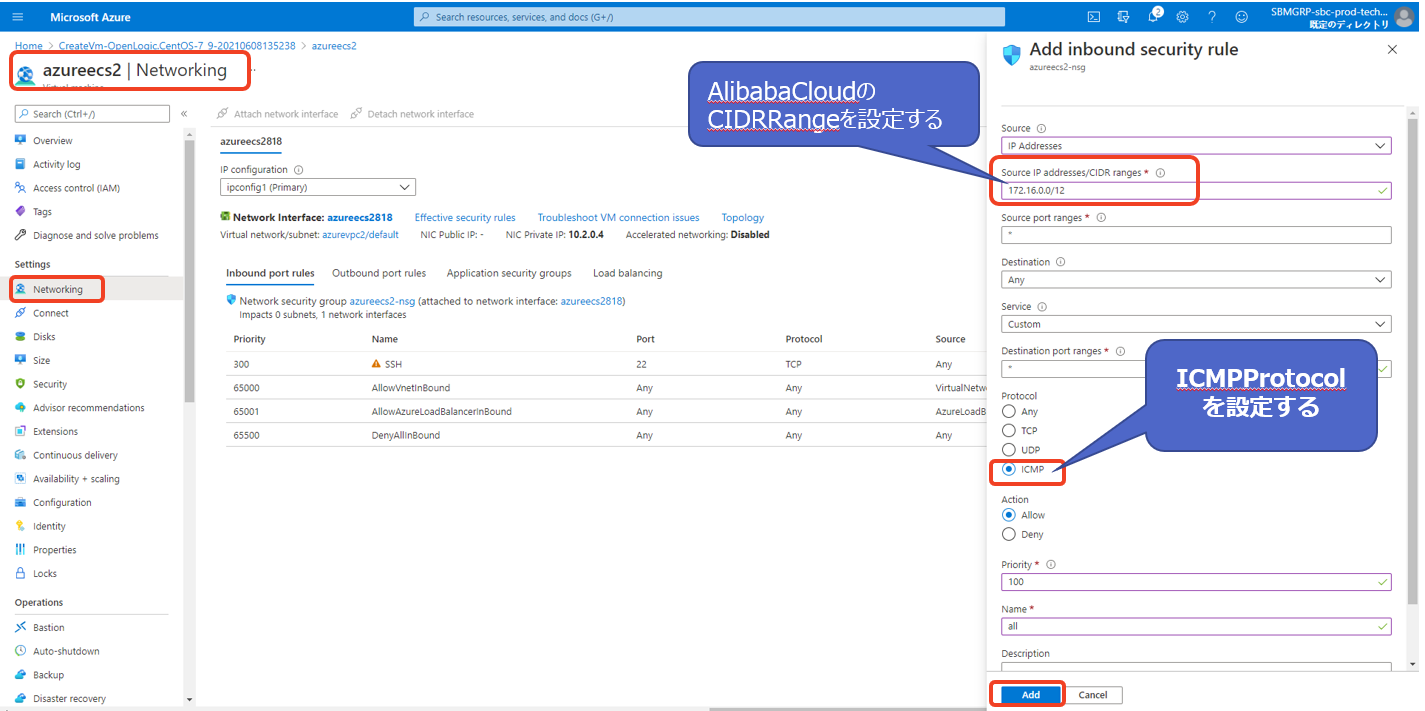Click the azurevpc2/default subnet link
The height and width of the screenshot is (711, 1425).
360,235
